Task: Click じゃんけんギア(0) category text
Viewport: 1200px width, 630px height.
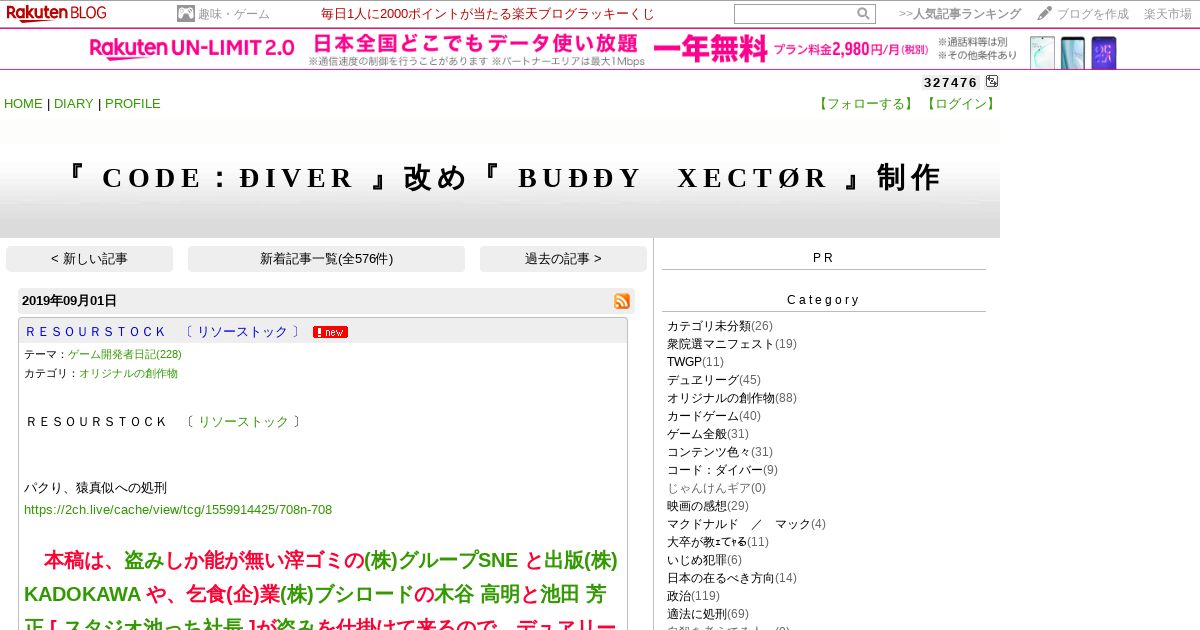Action: [x=716, y=488]
